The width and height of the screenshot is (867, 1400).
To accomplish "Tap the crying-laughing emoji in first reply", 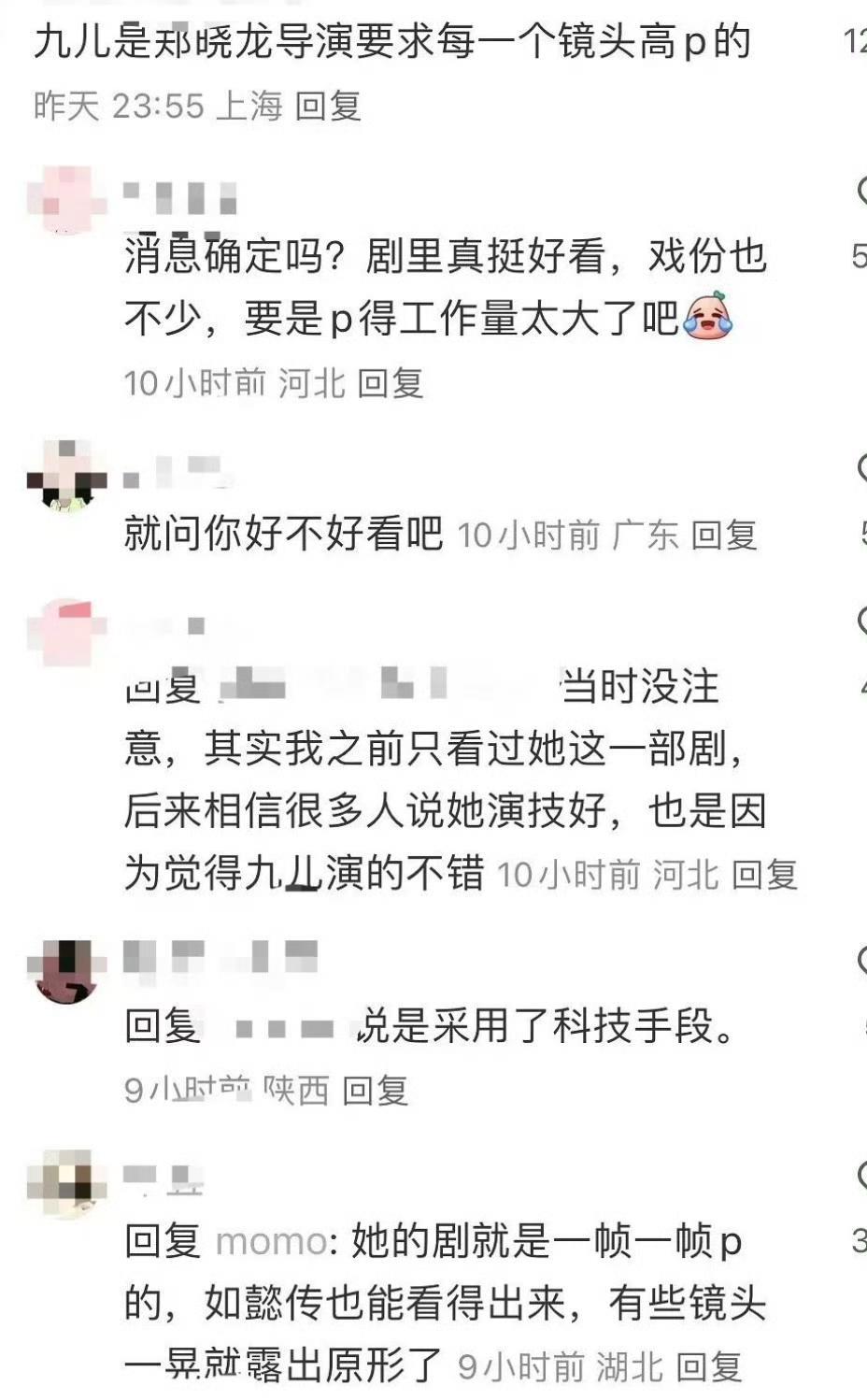I will [x=708, y=317].
